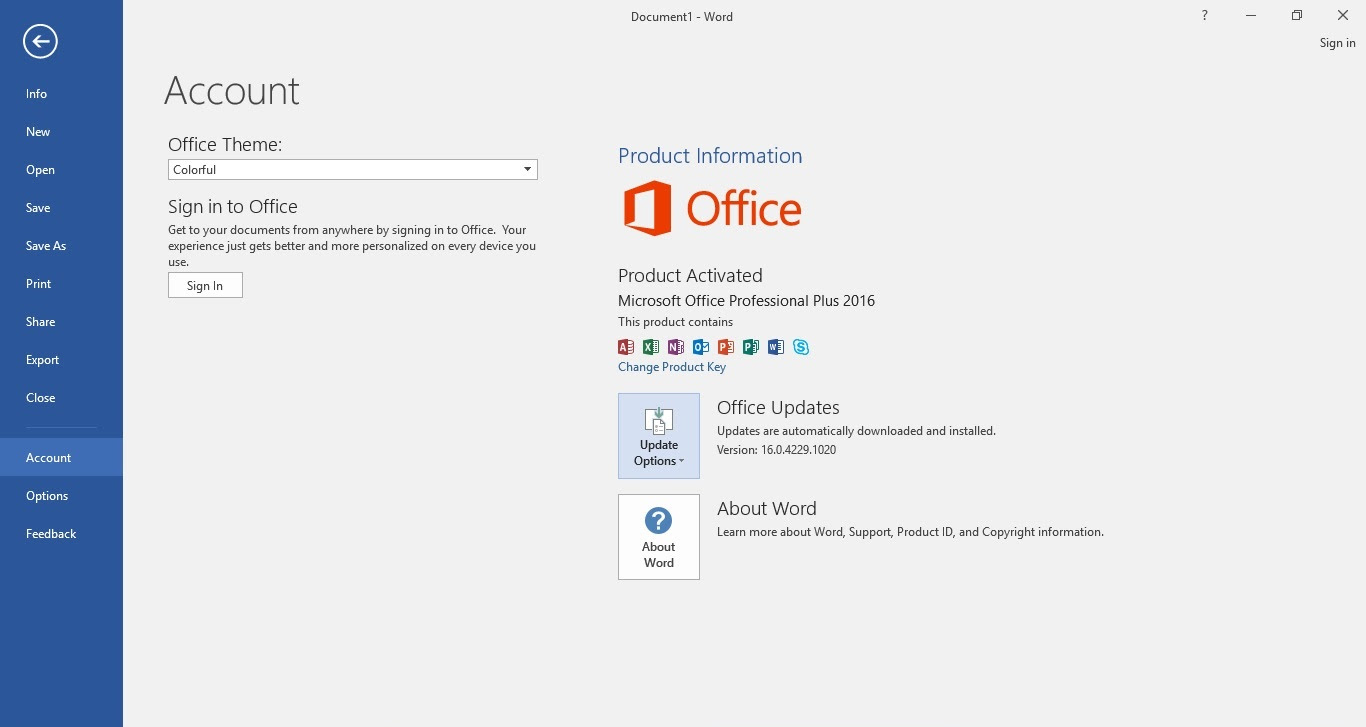The height and width of the screenshot is (727, 1366).
Task: Click the large Office logo
Action: pyautogui.click(x=712, y=208)
